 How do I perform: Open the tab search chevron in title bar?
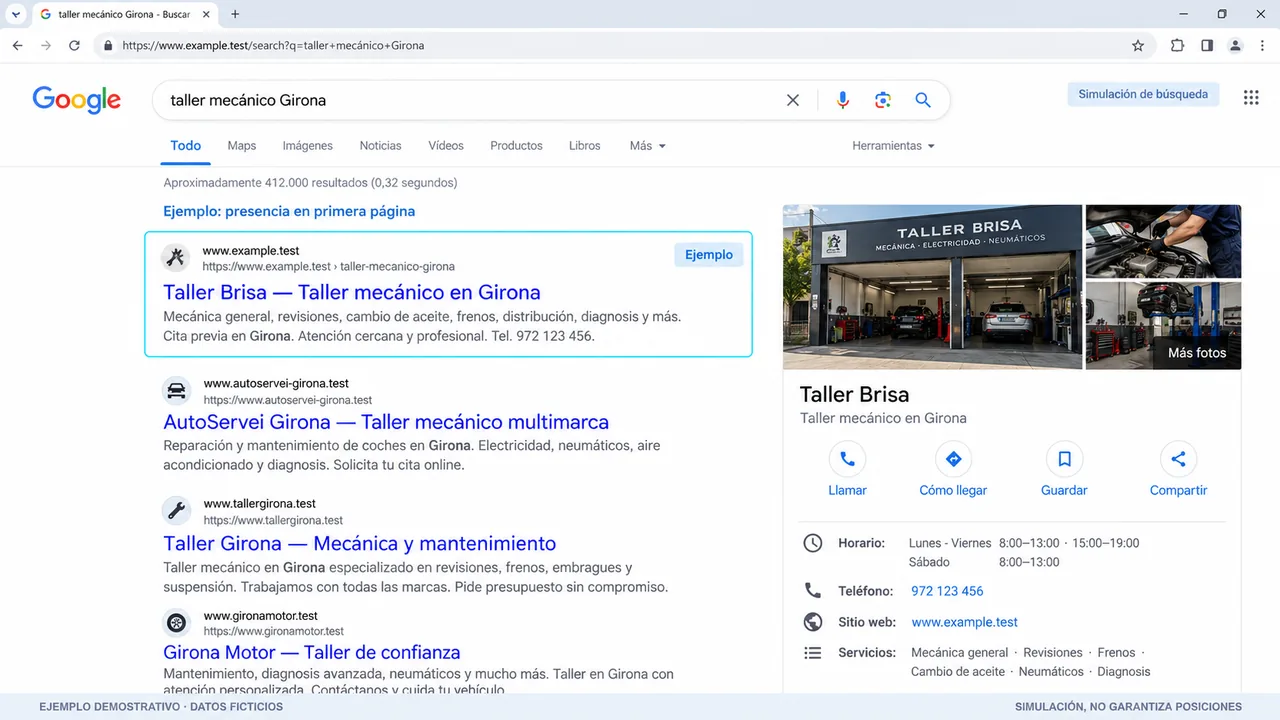click(x=16, y=14)
